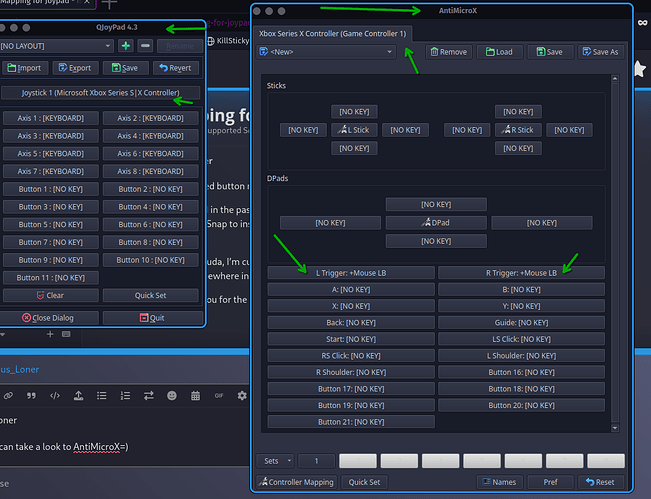Upload a file in the forum editor
The height and width of the screenshot is (499, 651).
click(x=78, y=396)
